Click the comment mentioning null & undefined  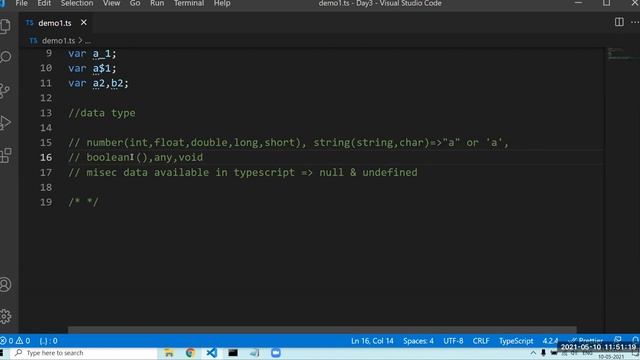(243, 172)
